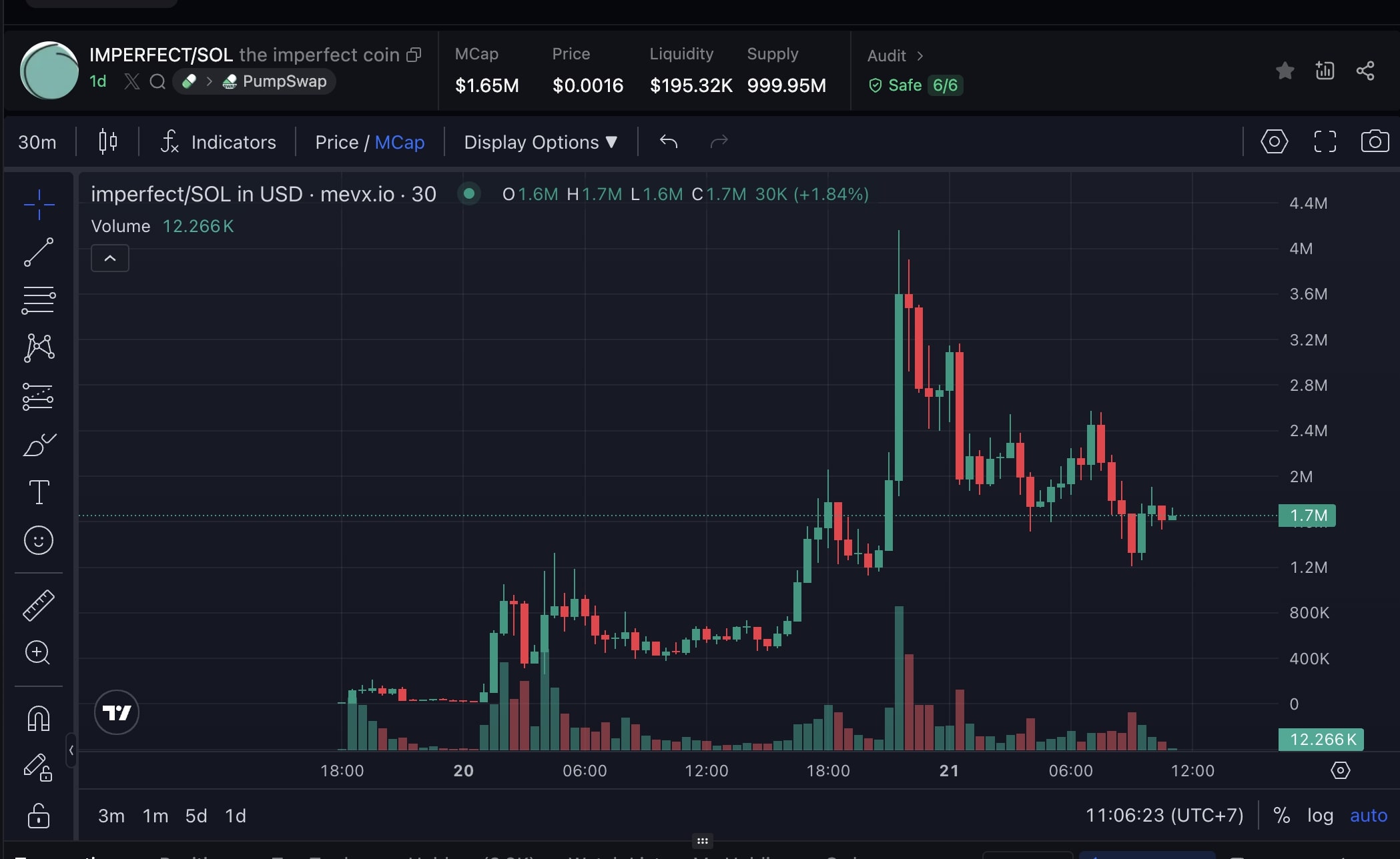Switch chart to MCap view
1400x859 pixels.
(400, 142)
